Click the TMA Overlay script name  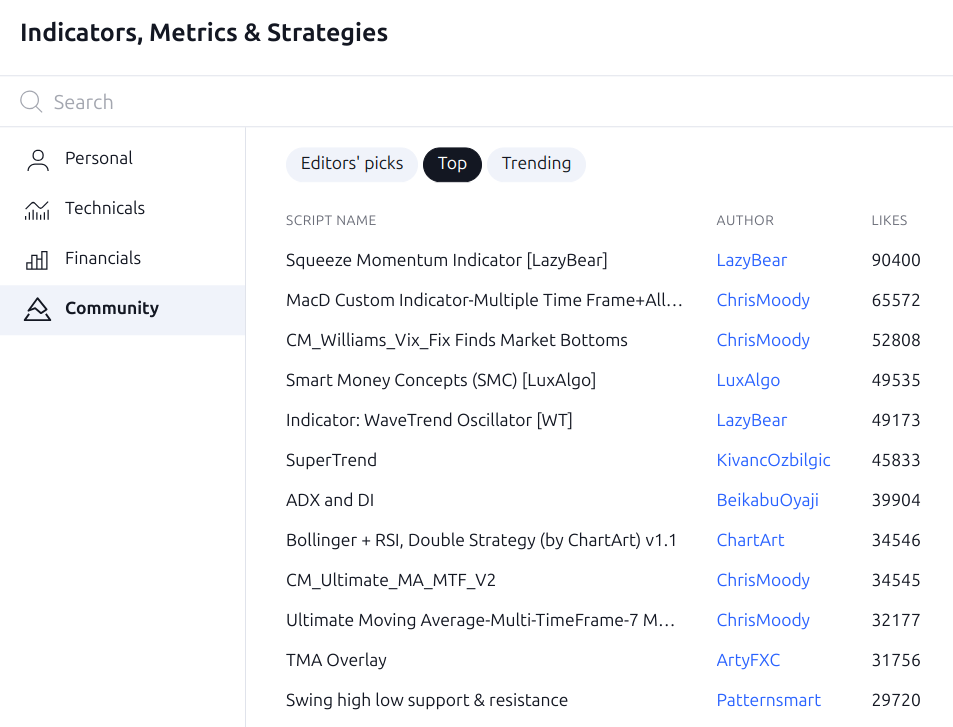pos(338,660)
